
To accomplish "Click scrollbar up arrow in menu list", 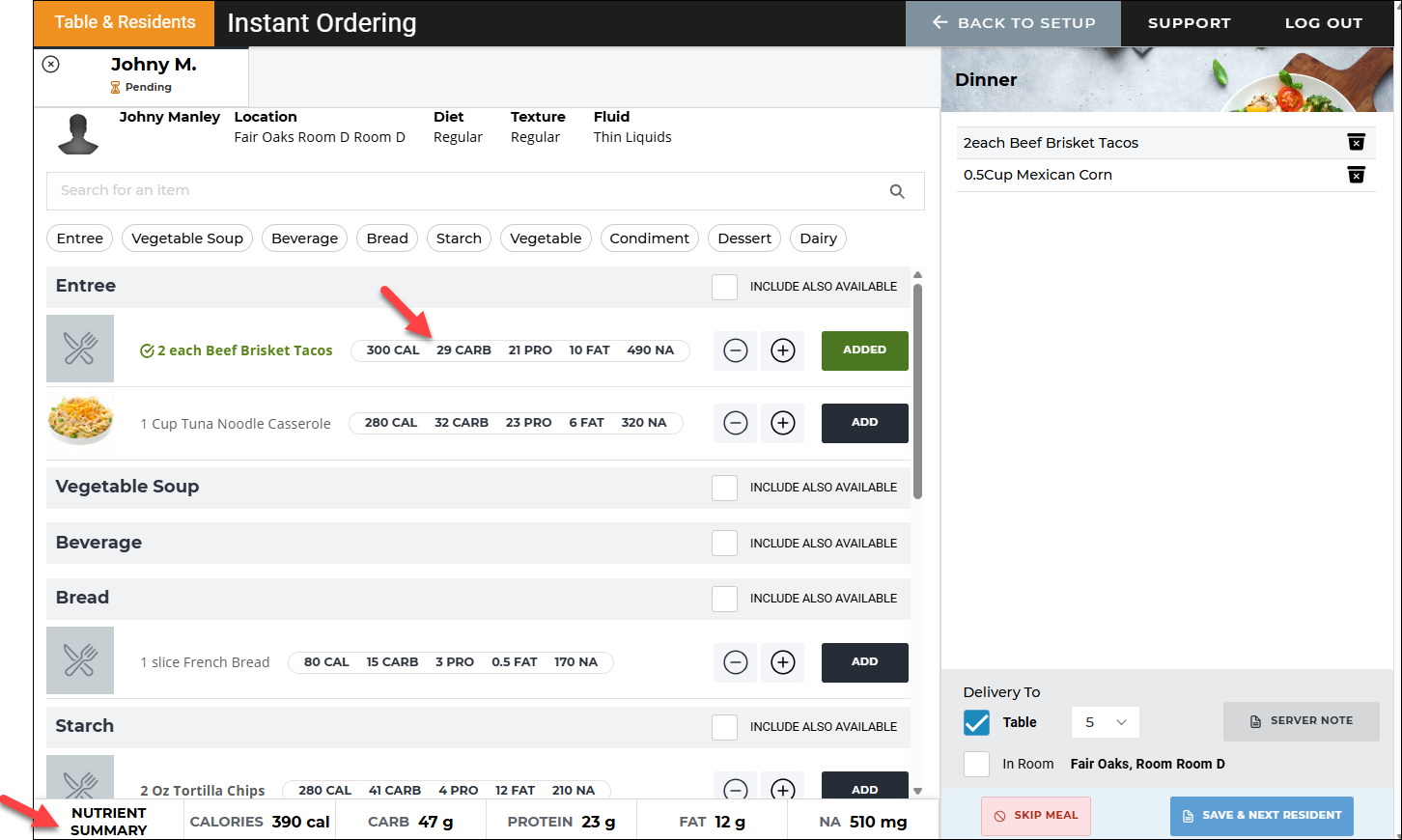I will (918, 275).
